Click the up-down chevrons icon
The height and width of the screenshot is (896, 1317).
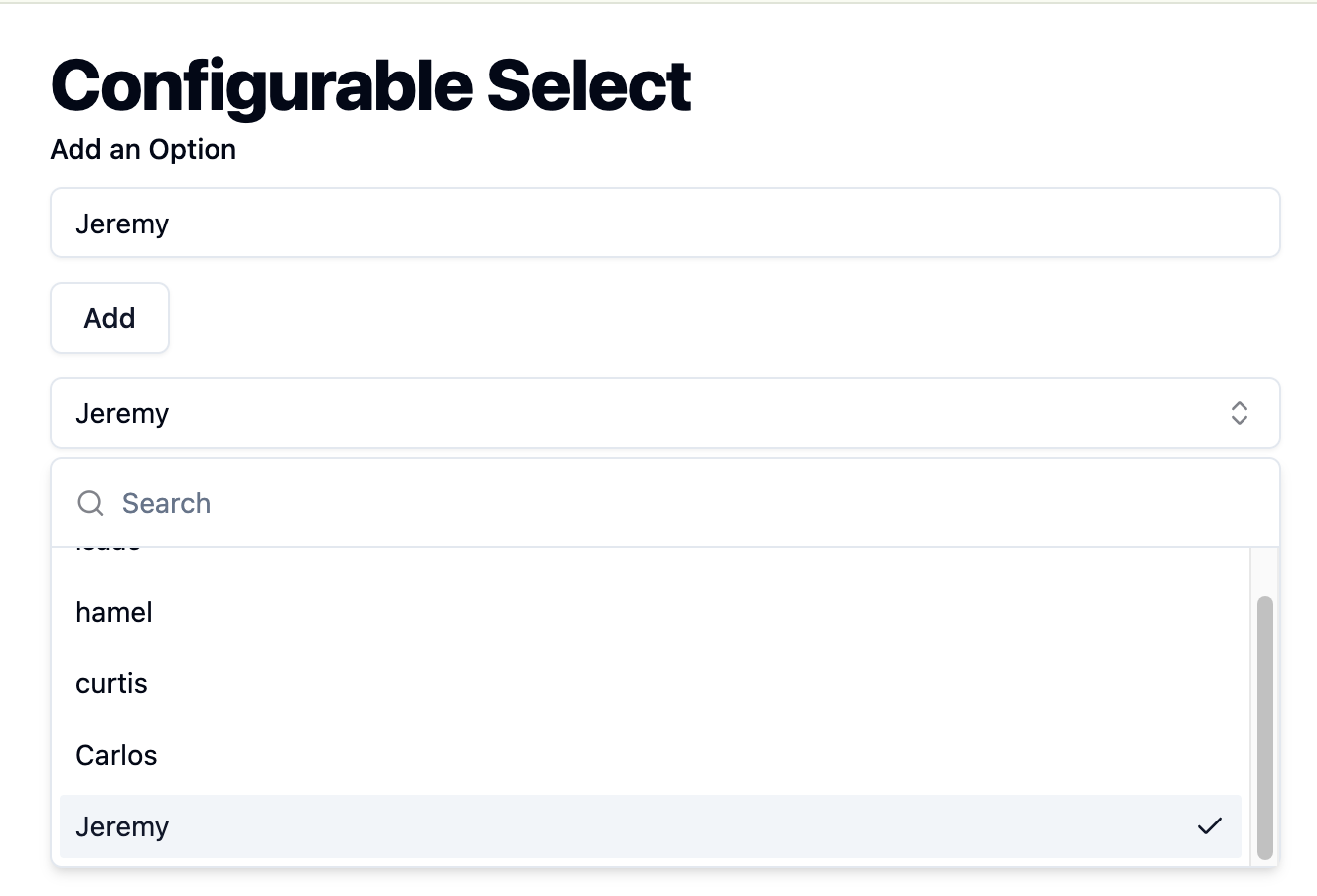[1239, 413]
